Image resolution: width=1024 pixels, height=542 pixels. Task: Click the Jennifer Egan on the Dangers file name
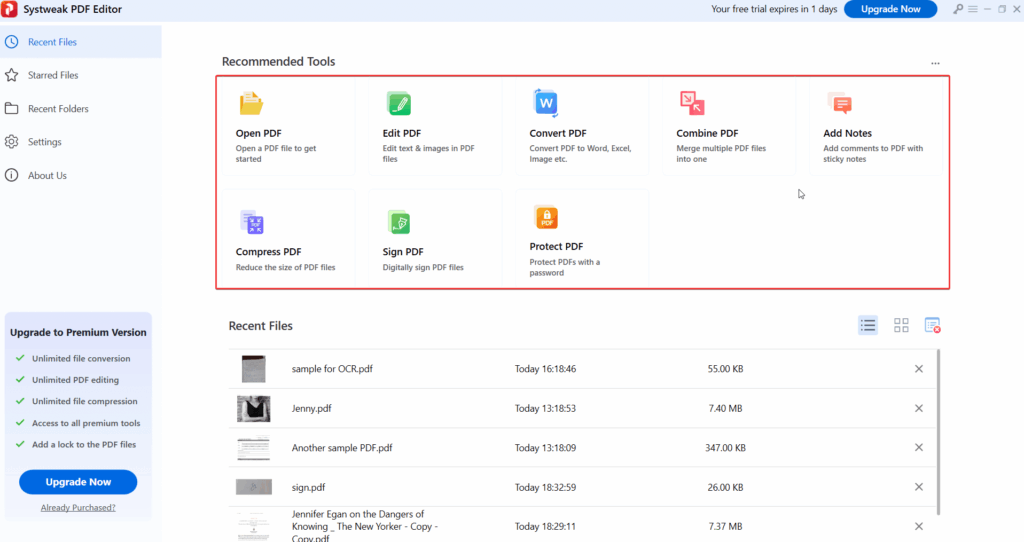click(x=364, y=526)
